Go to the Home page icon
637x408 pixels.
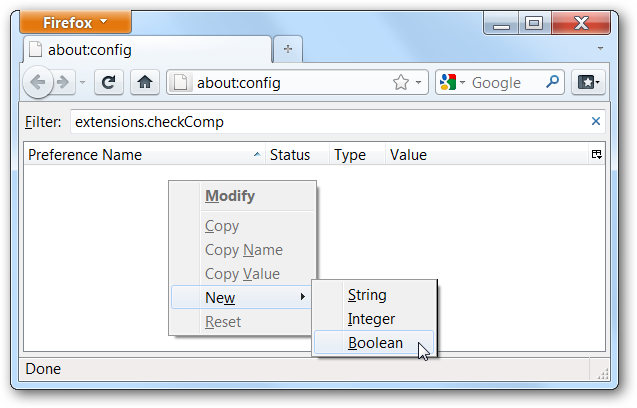144,82
